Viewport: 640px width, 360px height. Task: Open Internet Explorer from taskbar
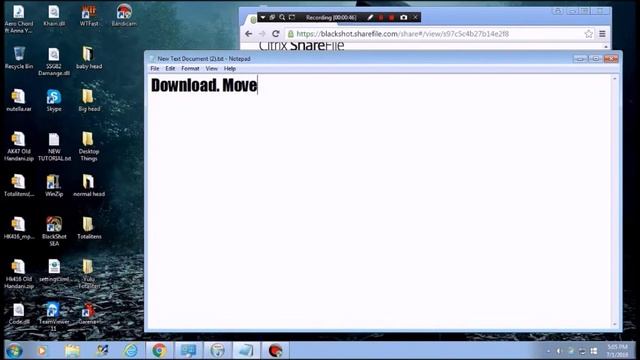(x=131, y=351)
